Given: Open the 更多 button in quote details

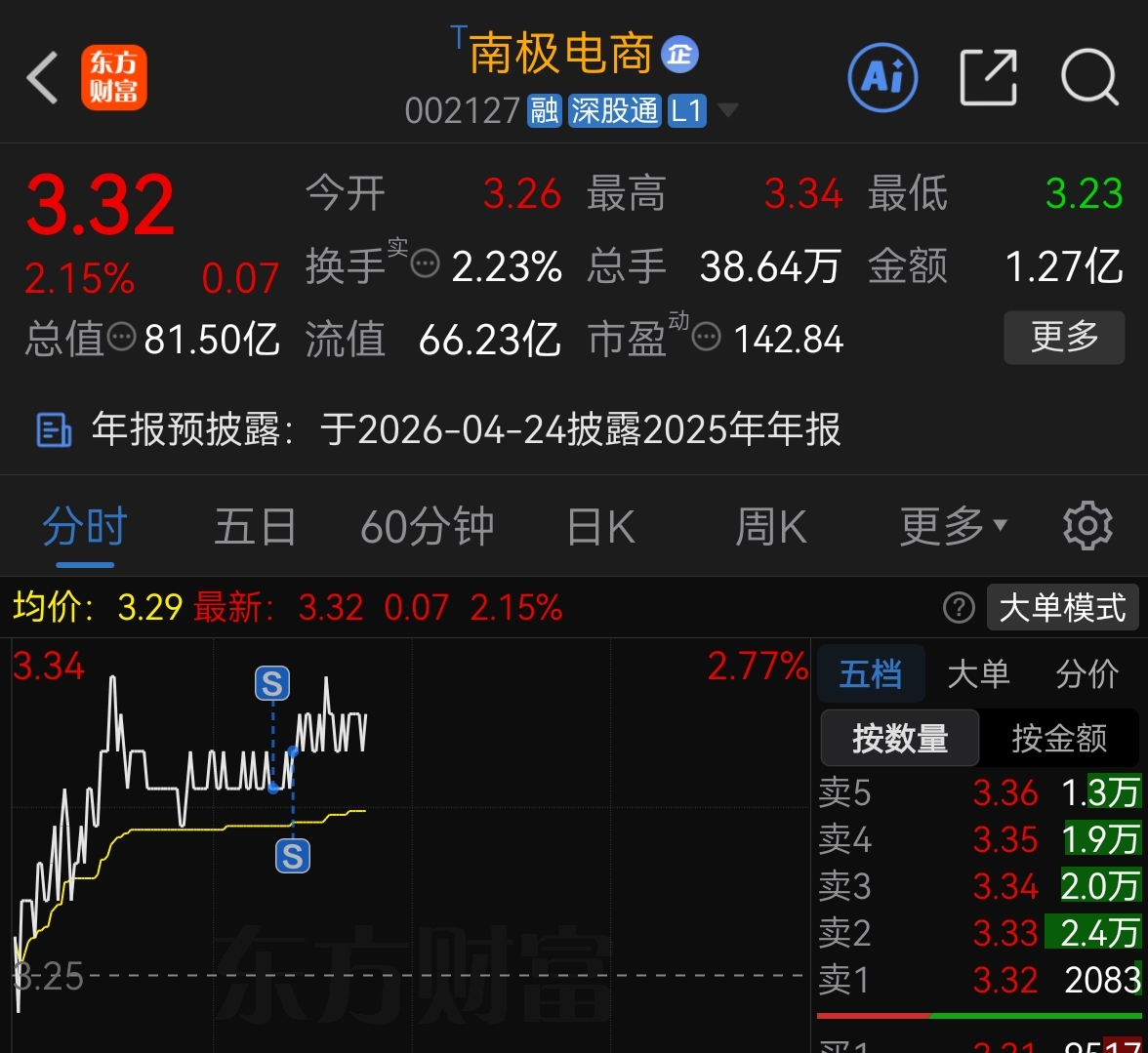Looking at the screenshot, I should [x=1064, y=338].
